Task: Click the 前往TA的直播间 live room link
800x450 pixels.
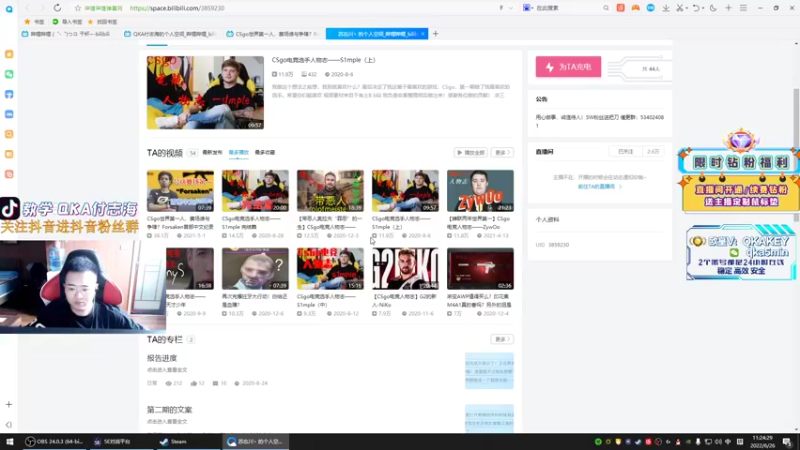Action: coord(599,187)
